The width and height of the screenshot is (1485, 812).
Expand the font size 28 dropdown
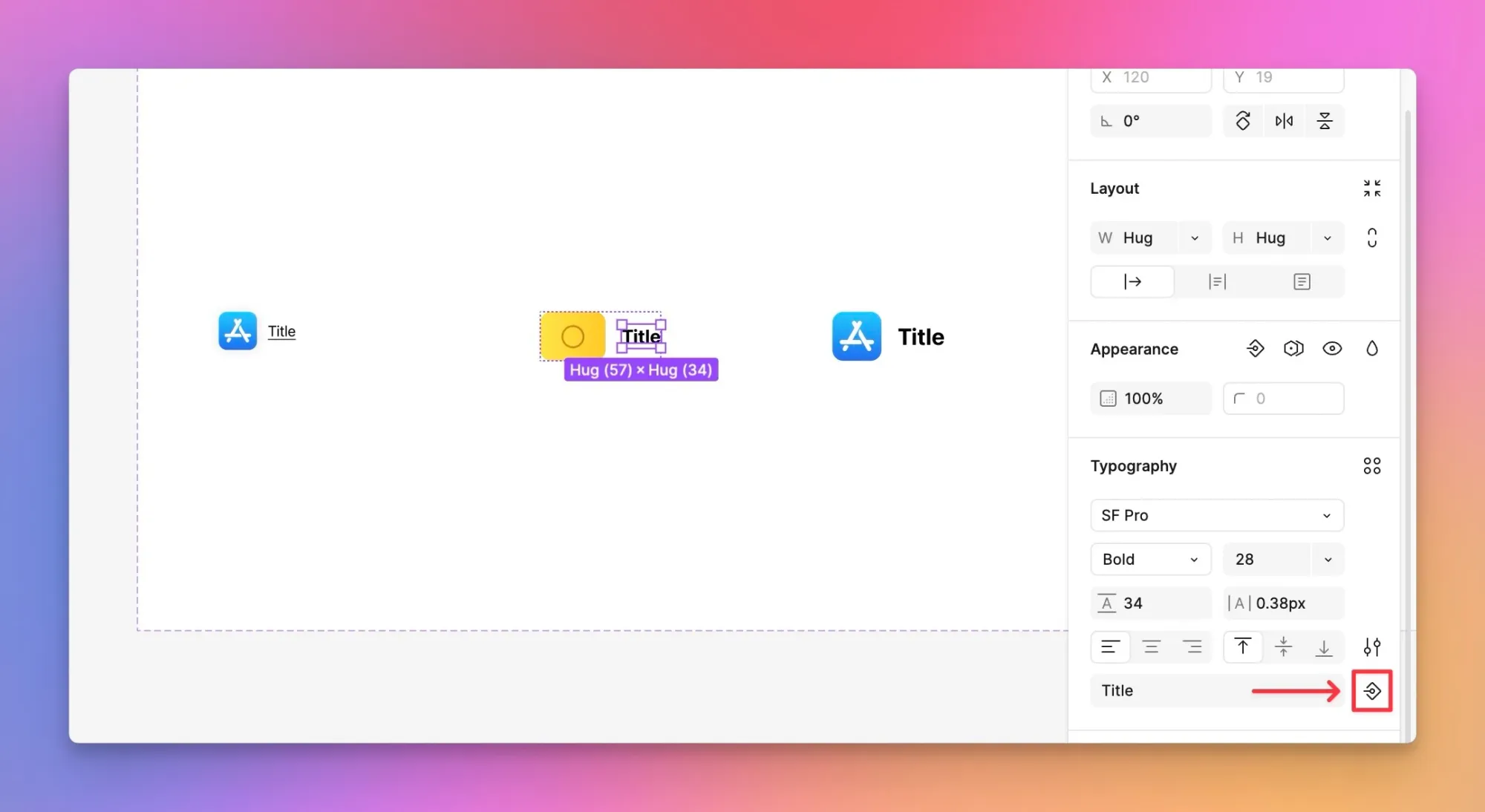(x=1328, y=559)
